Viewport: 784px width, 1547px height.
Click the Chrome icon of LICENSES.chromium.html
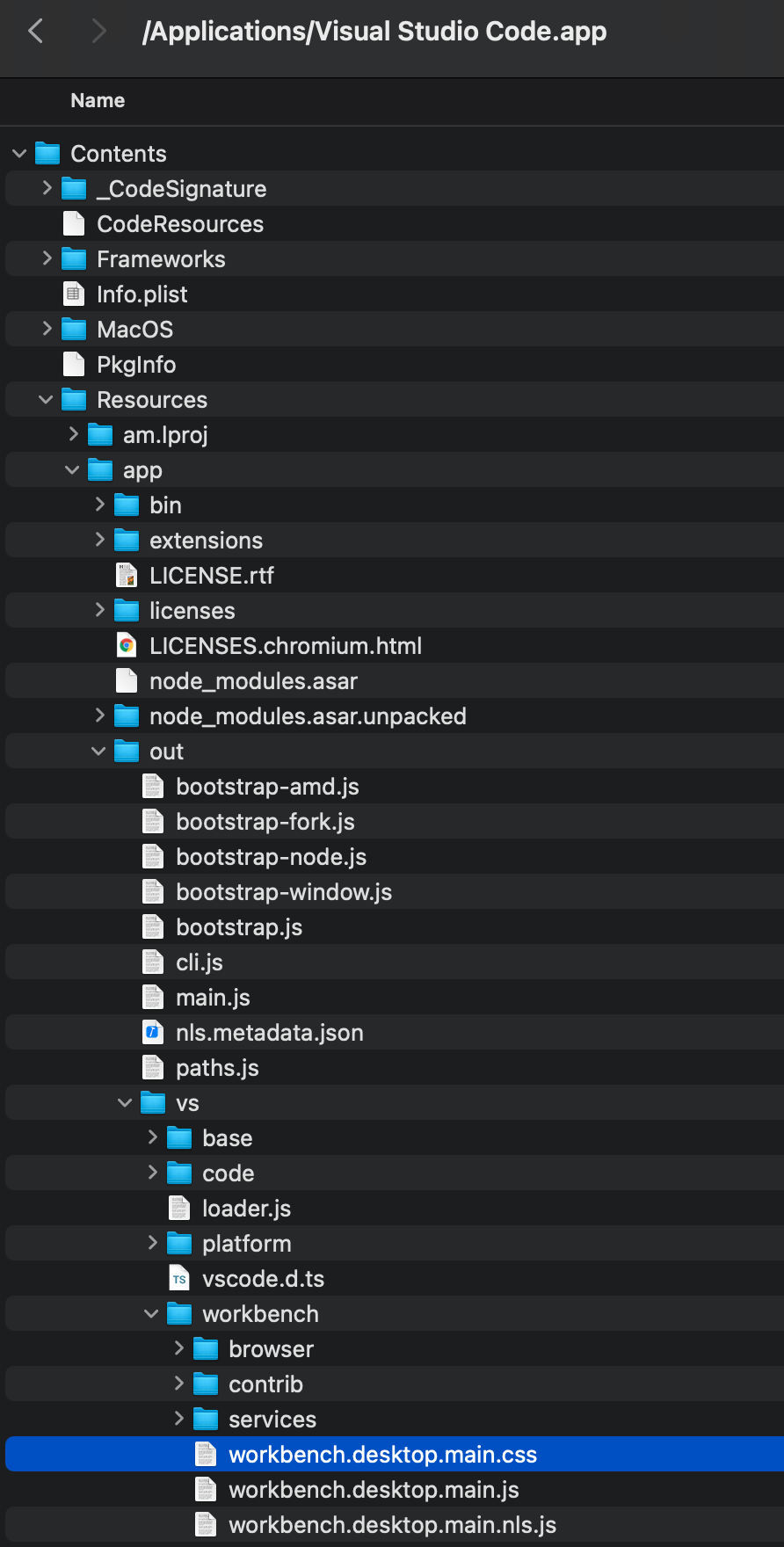[127, 646]
